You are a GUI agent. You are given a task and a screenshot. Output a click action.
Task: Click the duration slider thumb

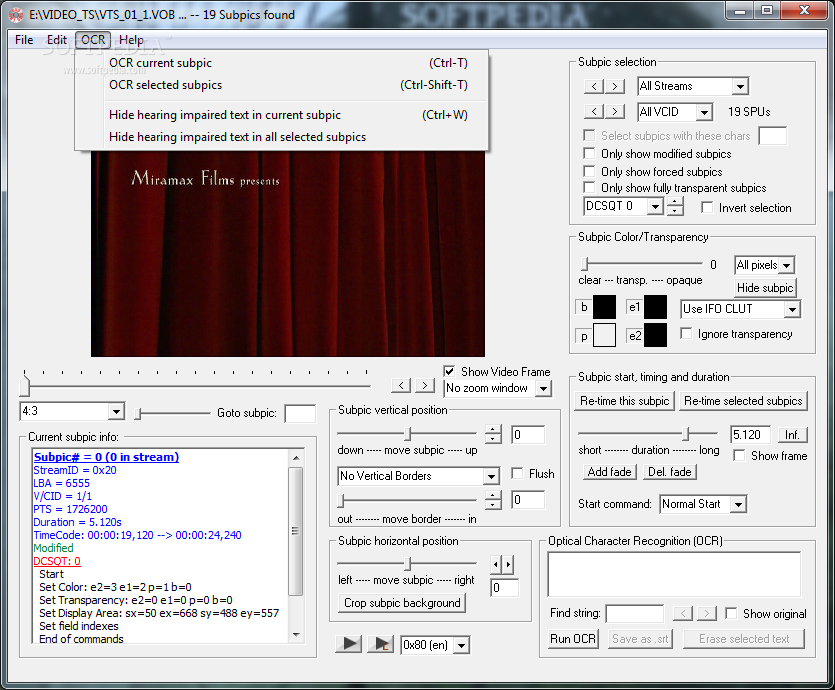pos(686,434)
